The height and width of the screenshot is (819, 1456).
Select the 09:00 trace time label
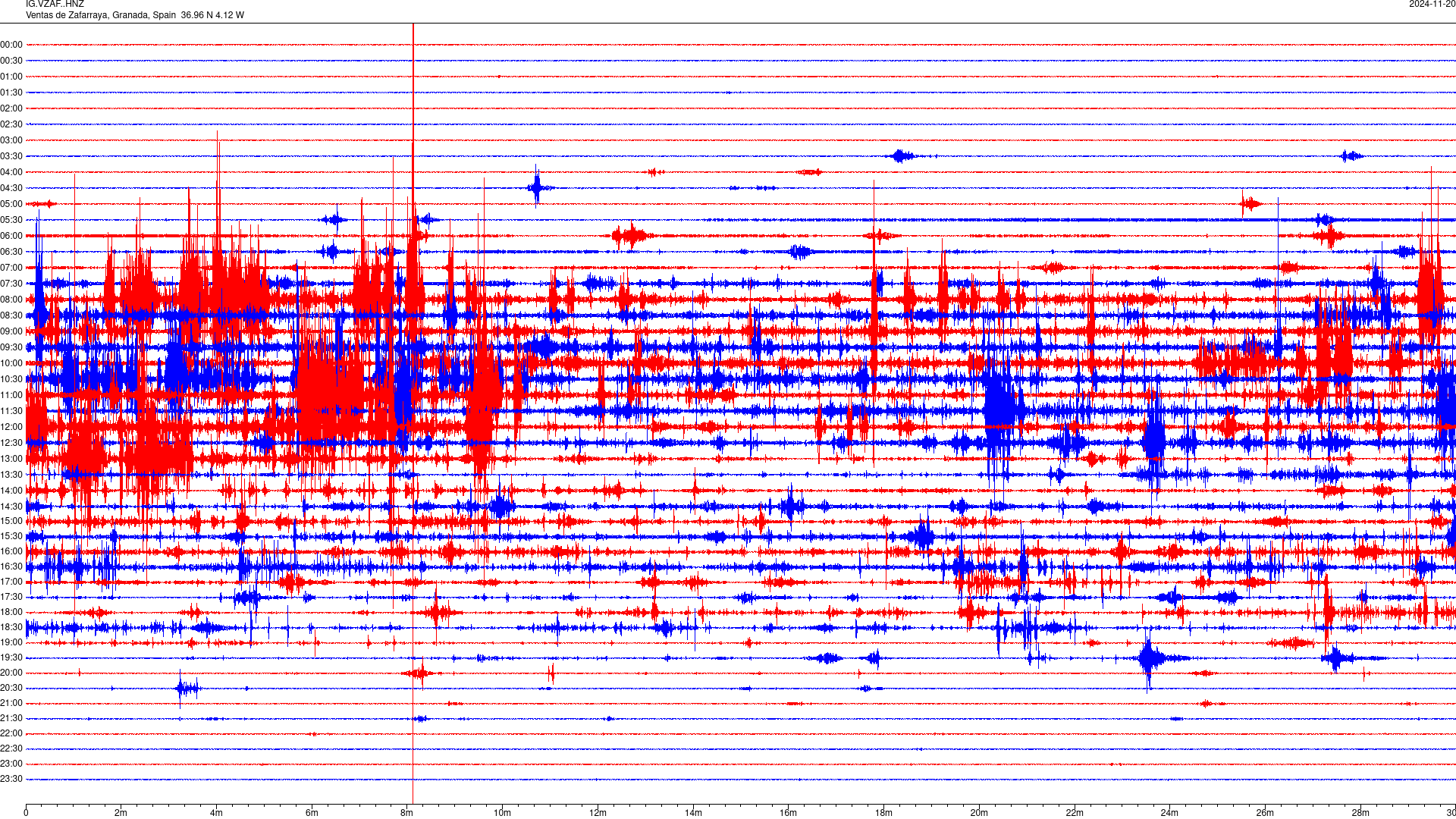click(x=11, y=331)
